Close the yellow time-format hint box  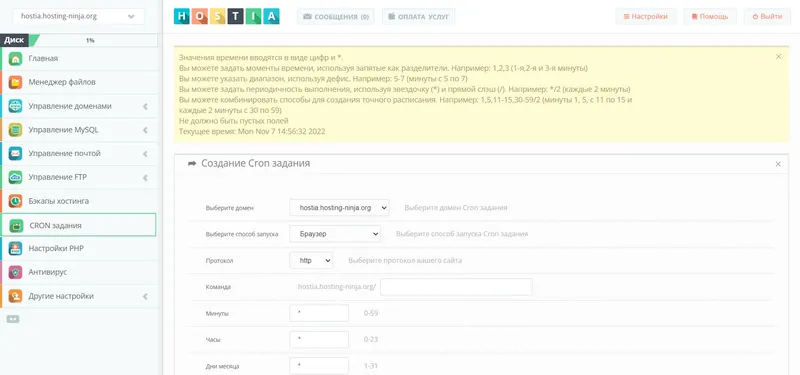pos(779,57)
